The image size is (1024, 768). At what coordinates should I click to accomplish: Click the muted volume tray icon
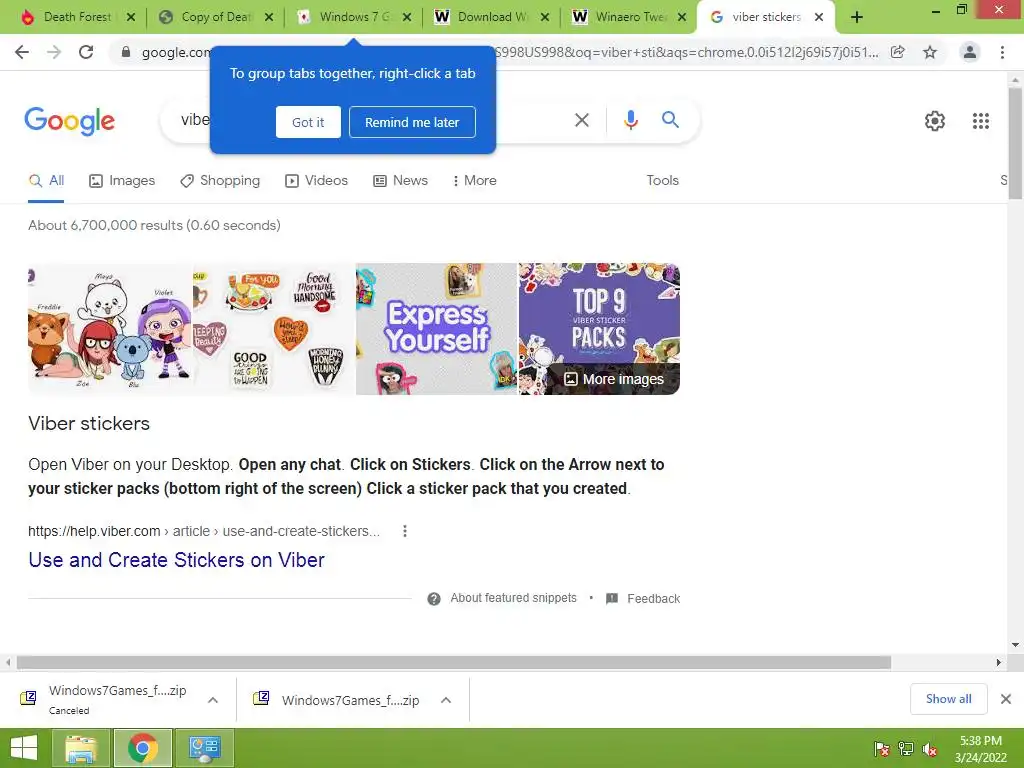coord(930,750)
